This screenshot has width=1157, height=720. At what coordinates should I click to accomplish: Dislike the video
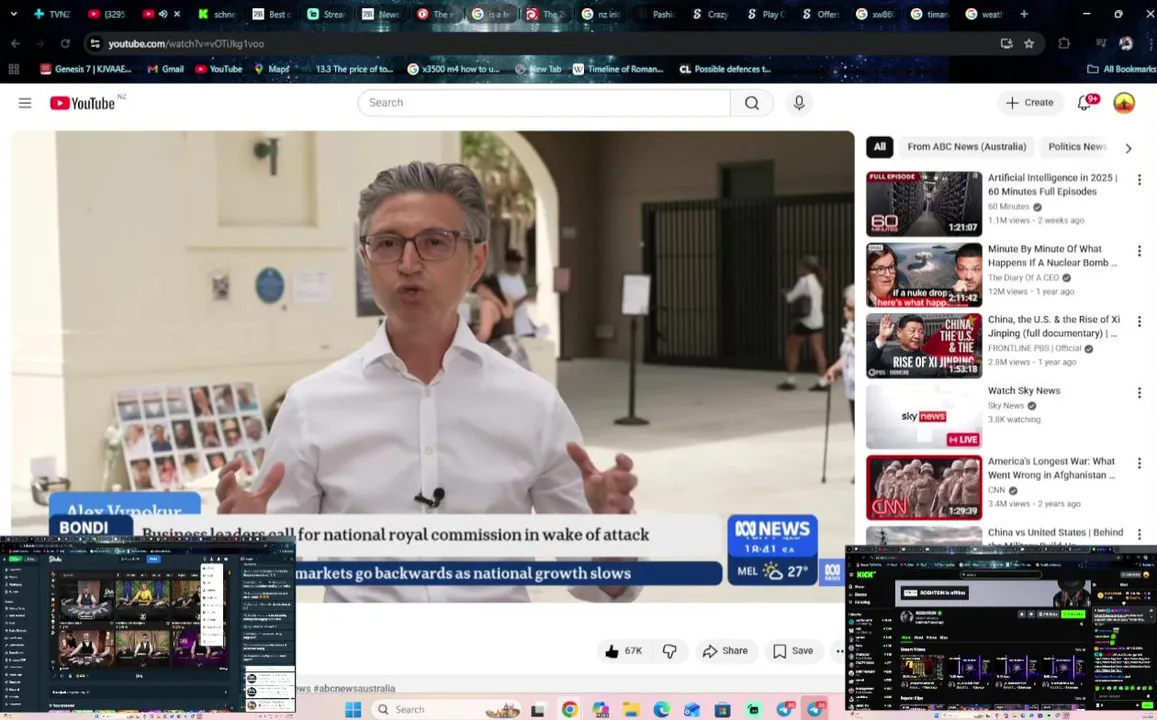click(669, 651)
